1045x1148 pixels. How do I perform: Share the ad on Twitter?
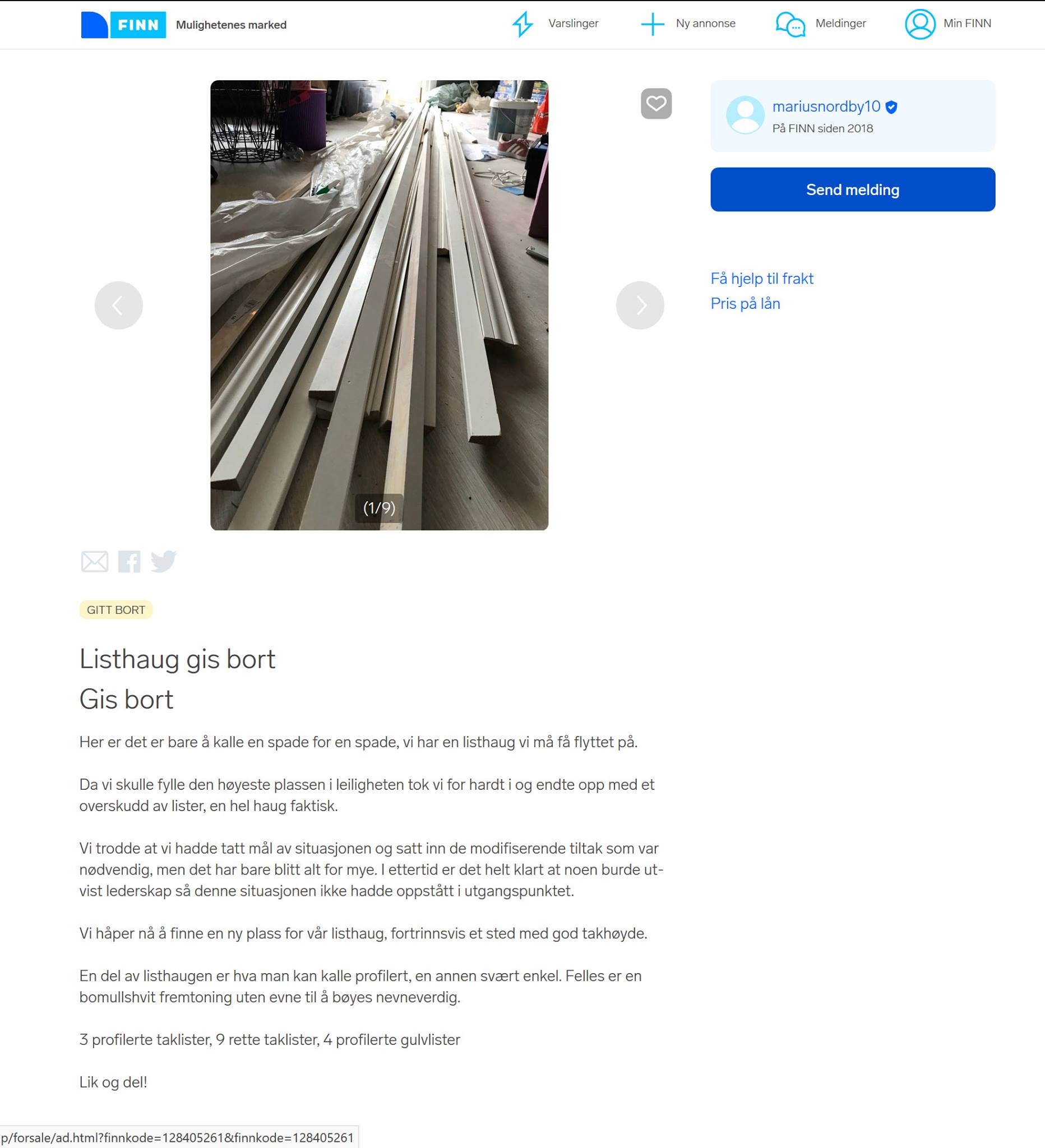click(x=164, y=562)
